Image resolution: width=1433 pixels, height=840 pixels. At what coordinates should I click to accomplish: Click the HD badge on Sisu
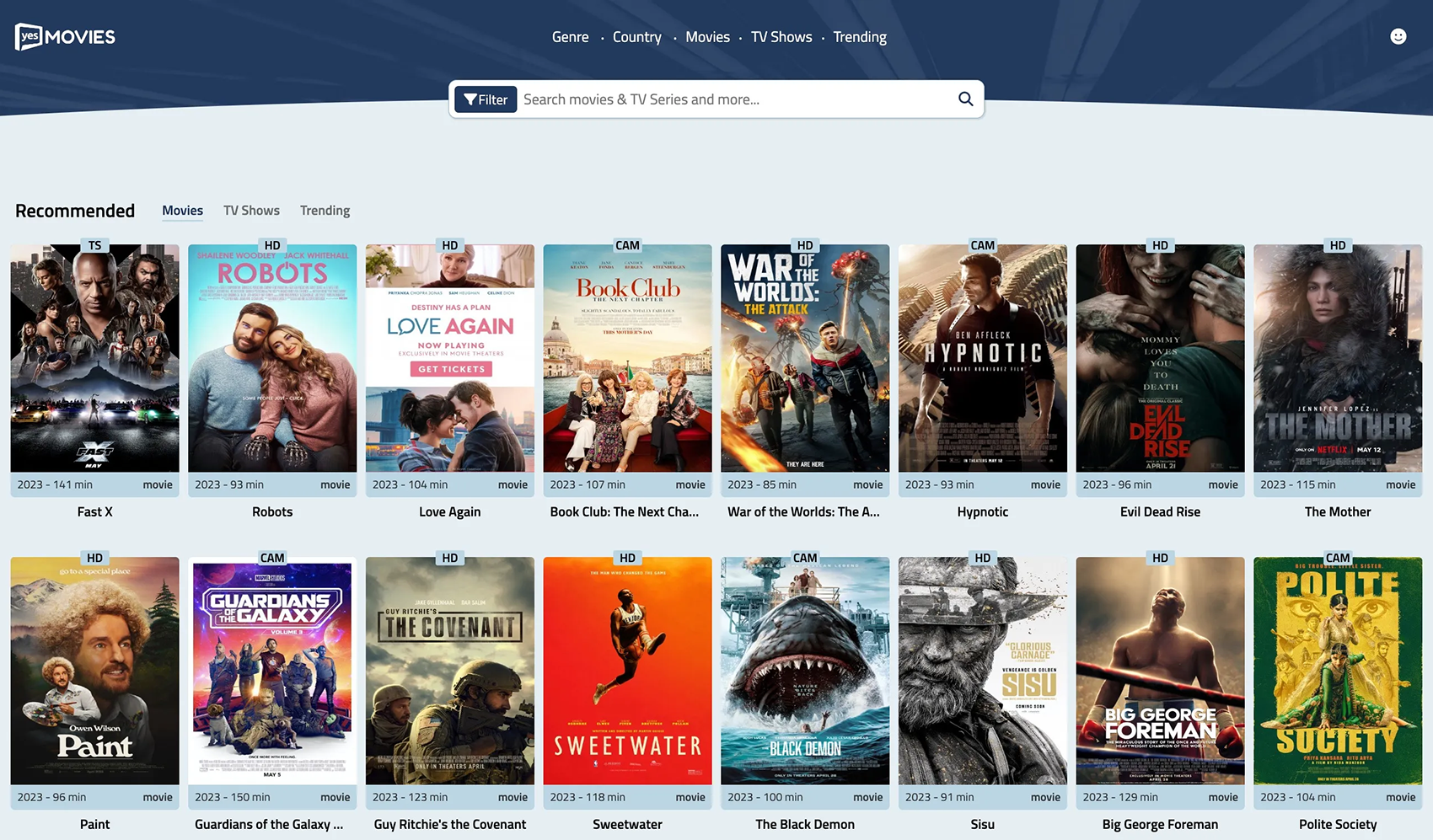coord(983,558)
